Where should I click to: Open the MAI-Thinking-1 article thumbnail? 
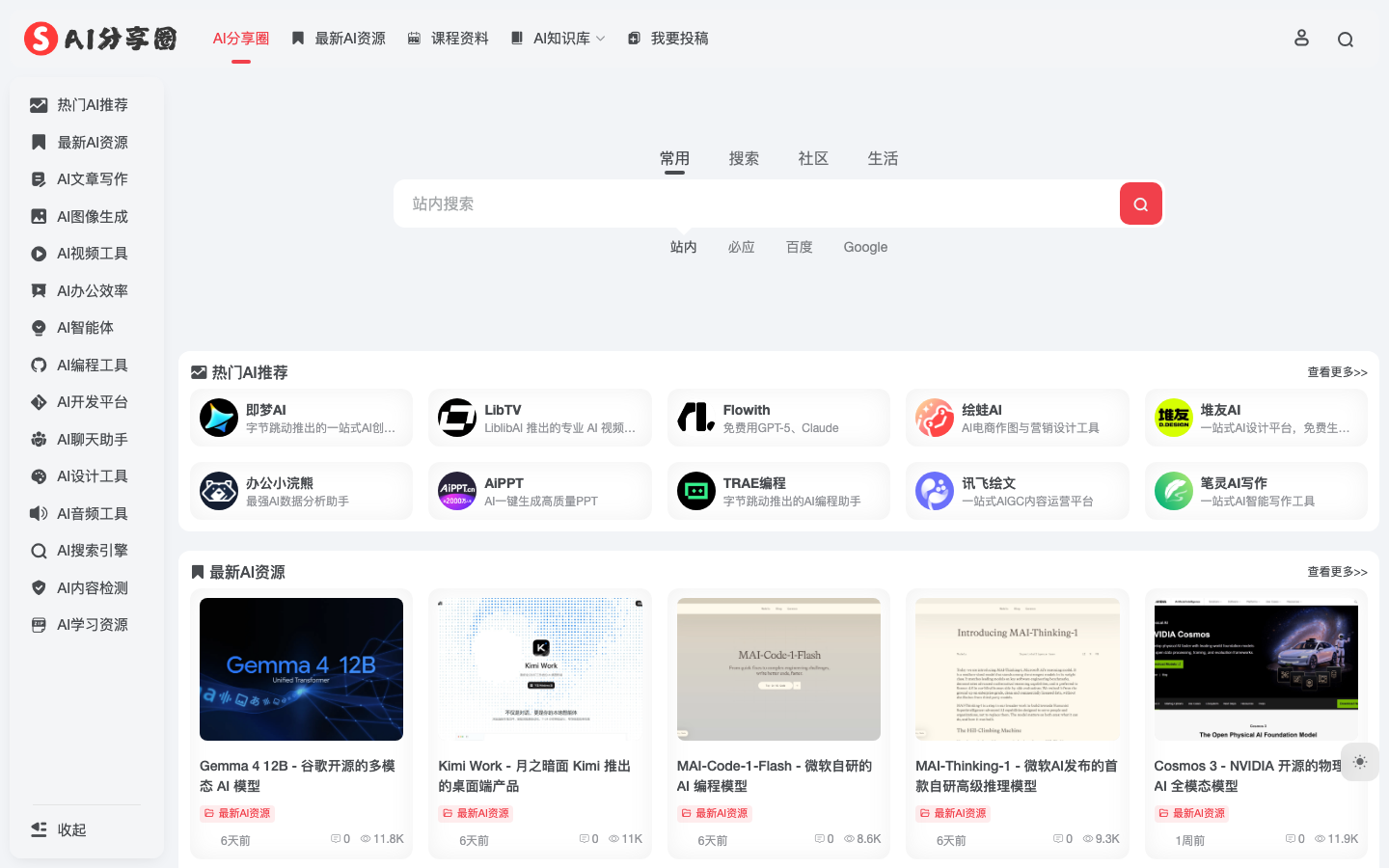point(1018,669)
